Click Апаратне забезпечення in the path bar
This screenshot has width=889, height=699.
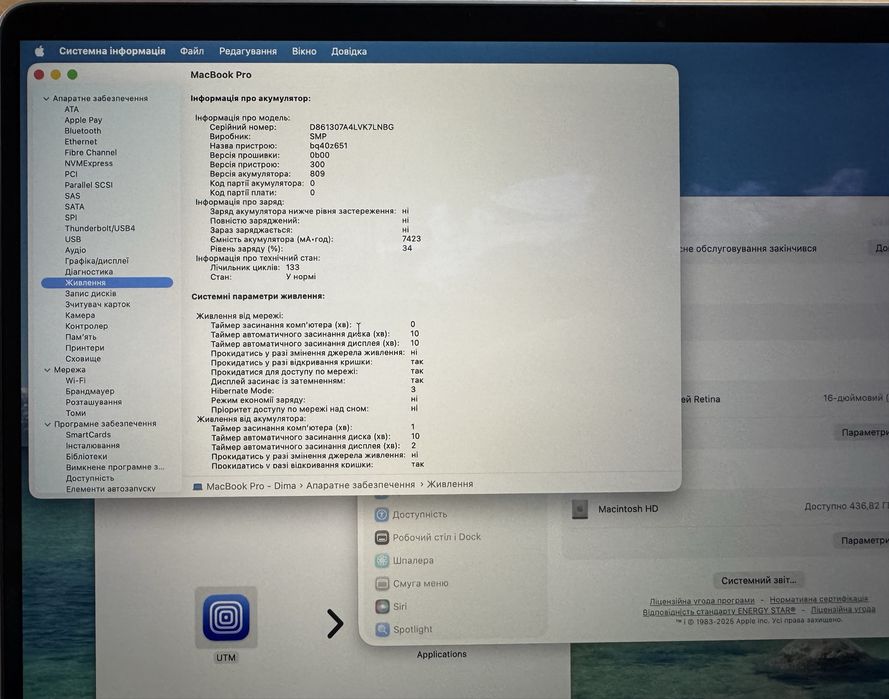tap(361, 485)
